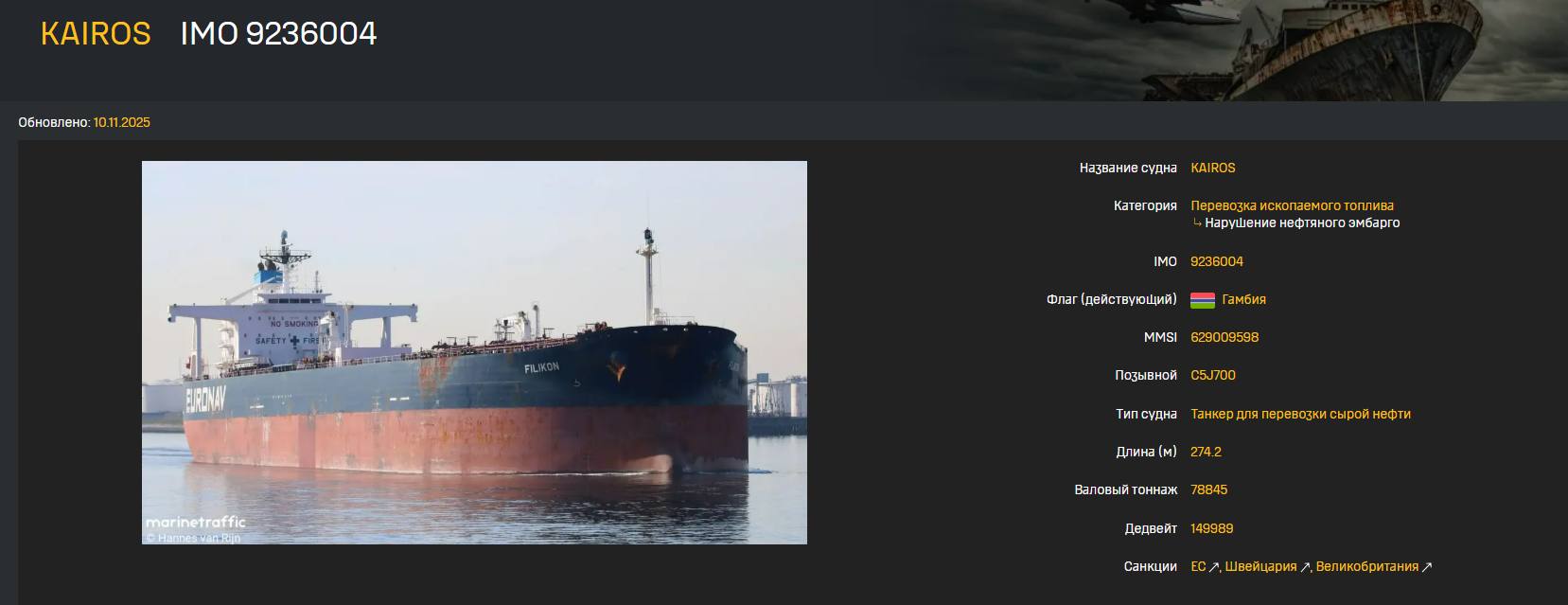Click the KAIROS vessel name value
The height and width of the screenshot is (605, 1568).
tap(1213, 168)
